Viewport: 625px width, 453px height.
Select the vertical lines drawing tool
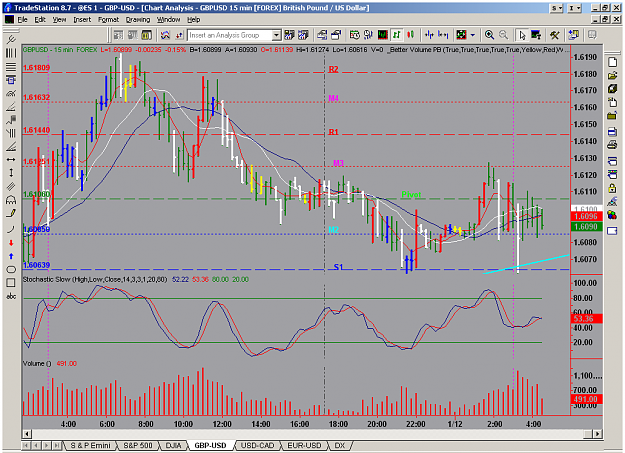[x=11, y=53]
